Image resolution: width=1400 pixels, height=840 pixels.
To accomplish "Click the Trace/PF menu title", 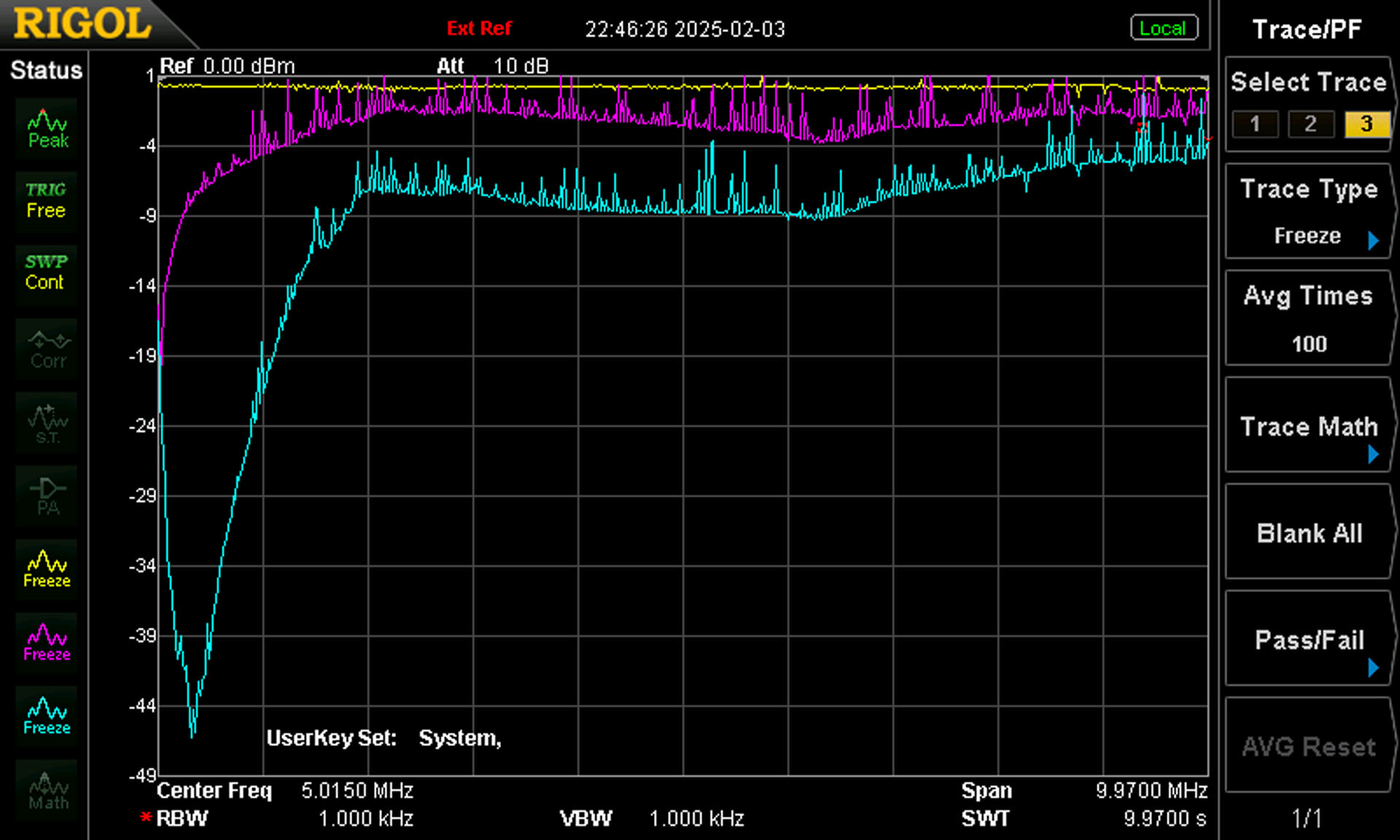I will 1307,29.
